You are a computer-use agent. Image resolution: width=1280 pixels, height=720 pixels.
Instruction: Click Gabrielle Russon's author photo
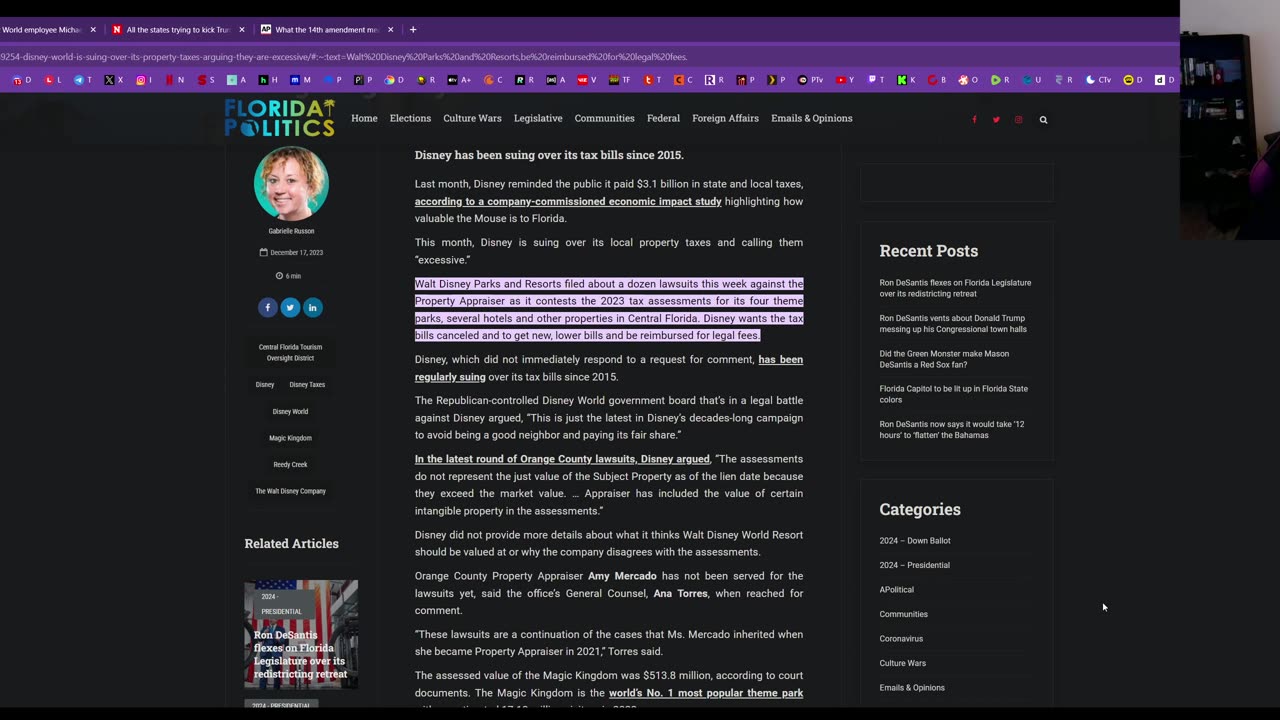(291, 184)
